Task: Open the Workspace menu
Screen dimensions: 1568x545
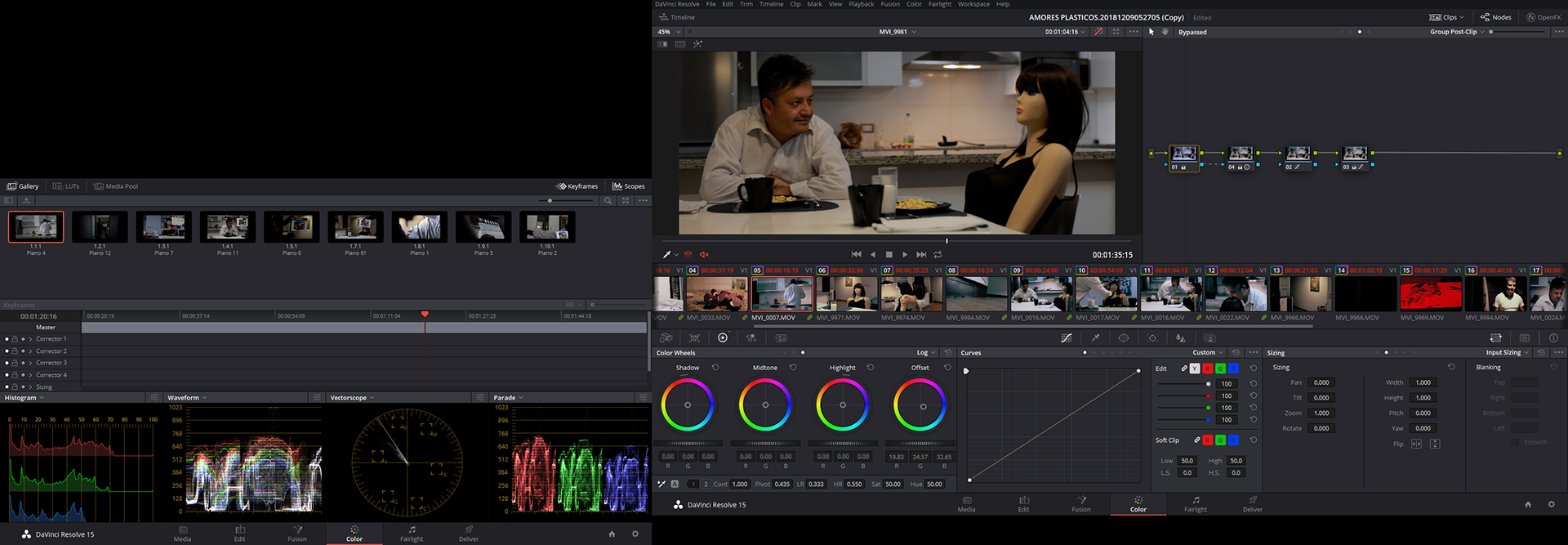Action: 973,4
